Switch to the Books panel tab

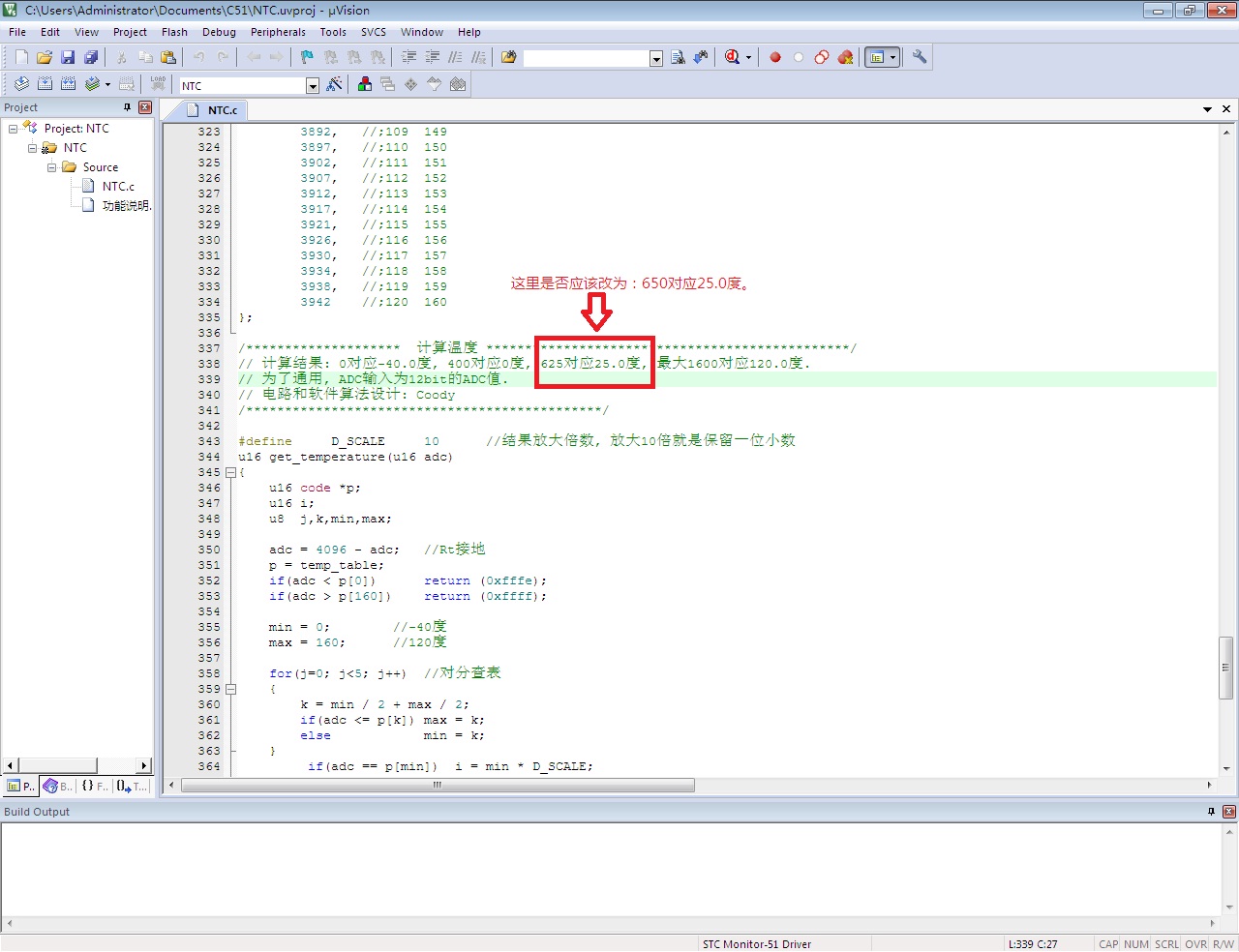click(x=58, y=786)
